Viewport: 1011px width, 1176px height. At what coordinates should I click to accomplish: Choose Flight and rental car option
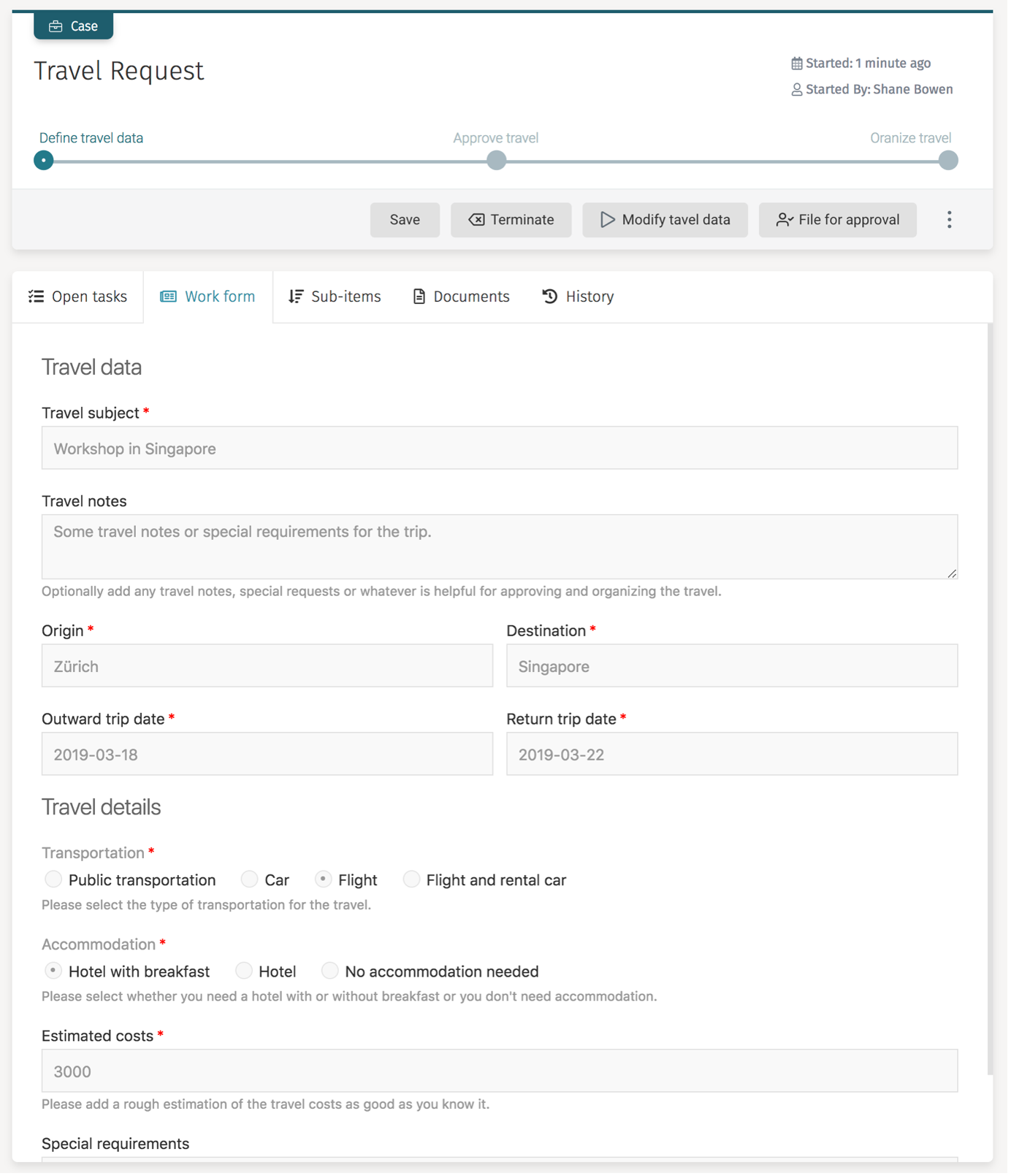(x=411, y=879)
